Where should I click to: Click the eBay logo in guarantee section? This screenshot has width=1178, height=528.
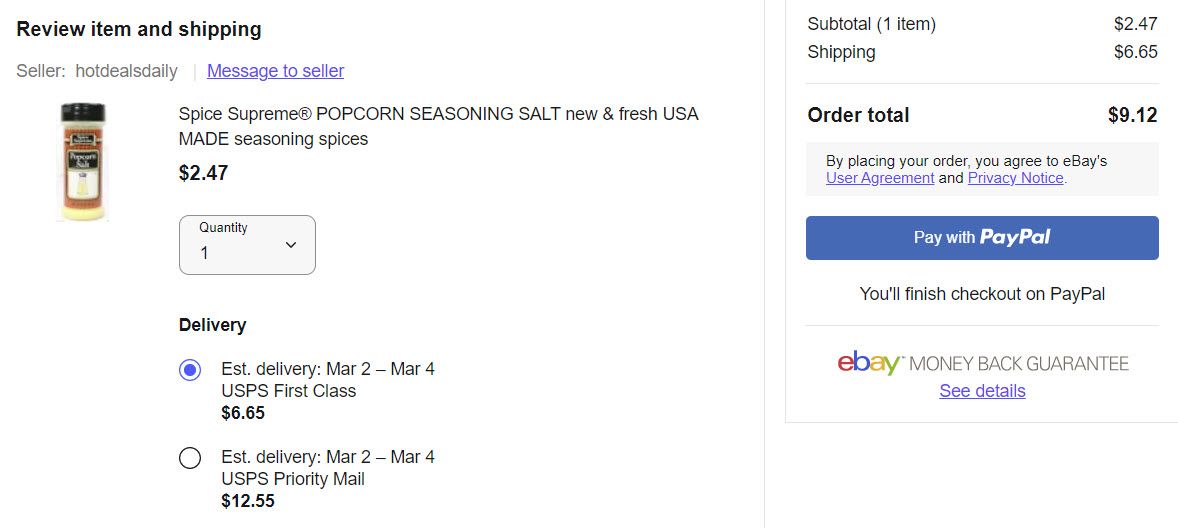[870, 362]
